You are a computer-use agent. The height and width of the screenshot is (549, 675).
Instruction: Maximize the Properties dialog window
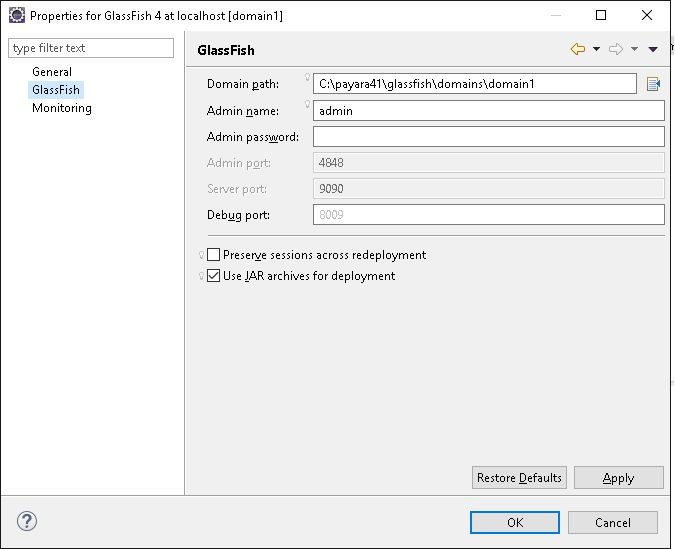click(x=601, y=16)
